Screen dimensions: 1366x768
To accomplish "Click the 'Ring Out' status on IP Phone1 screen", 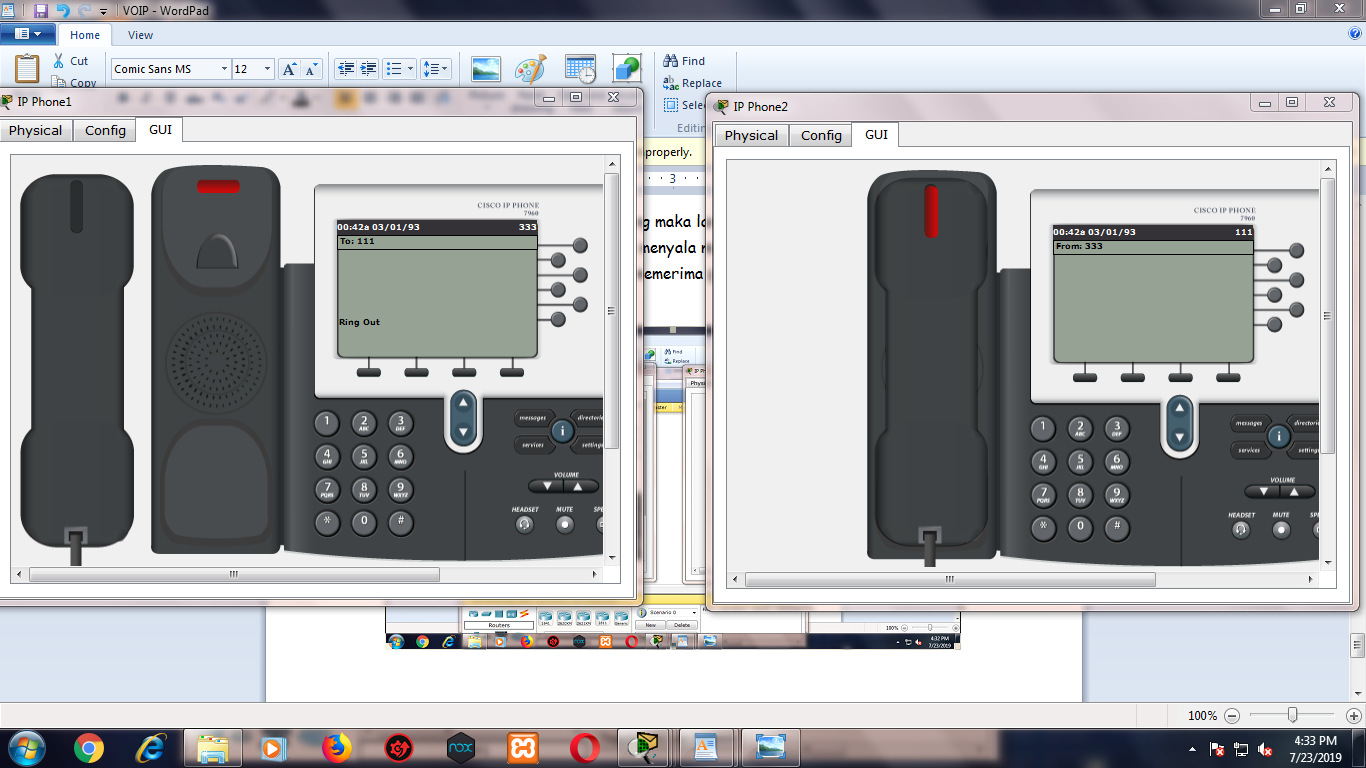I will (x=359, y=322).
